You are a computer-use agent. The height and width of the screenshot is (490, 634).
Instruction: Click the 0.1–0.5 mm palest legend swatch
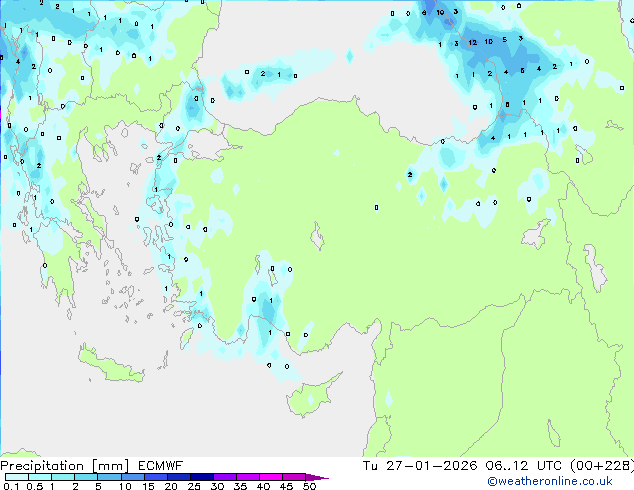[17, 477]
